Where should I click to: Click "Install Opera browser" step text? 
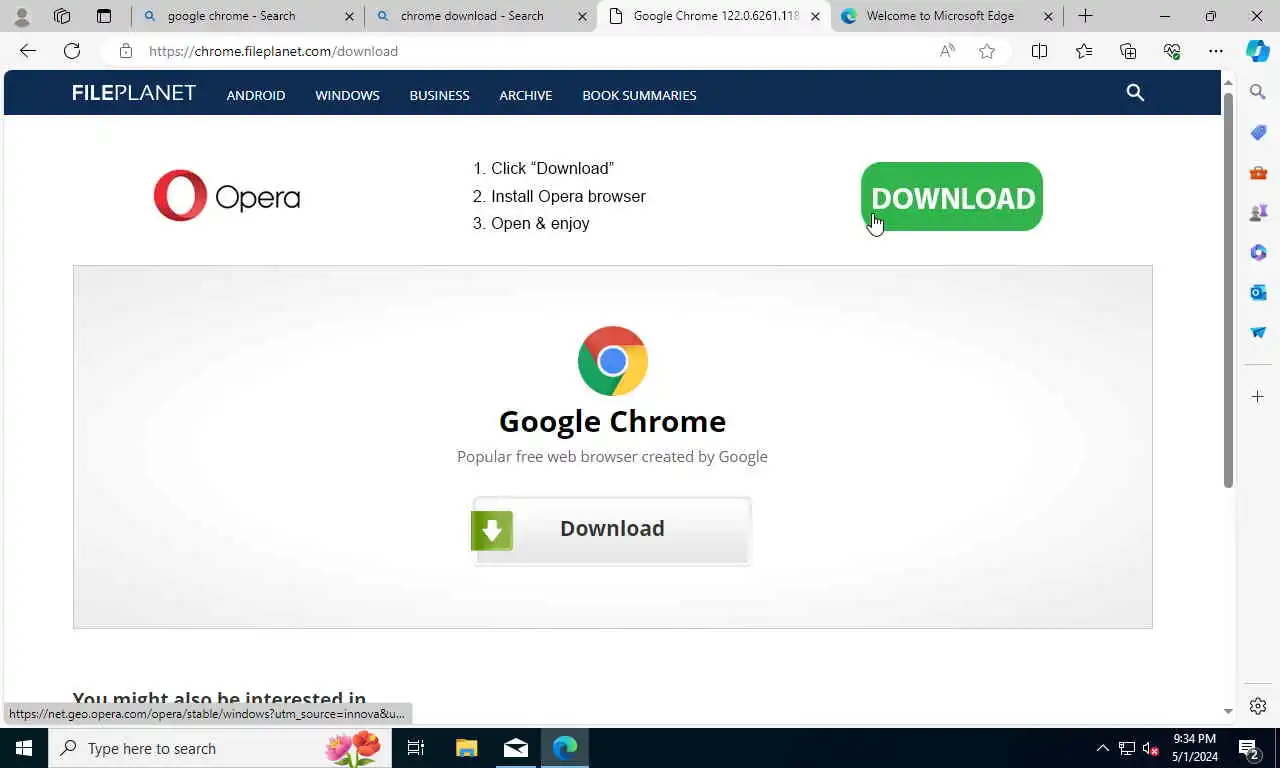point(568,196)
